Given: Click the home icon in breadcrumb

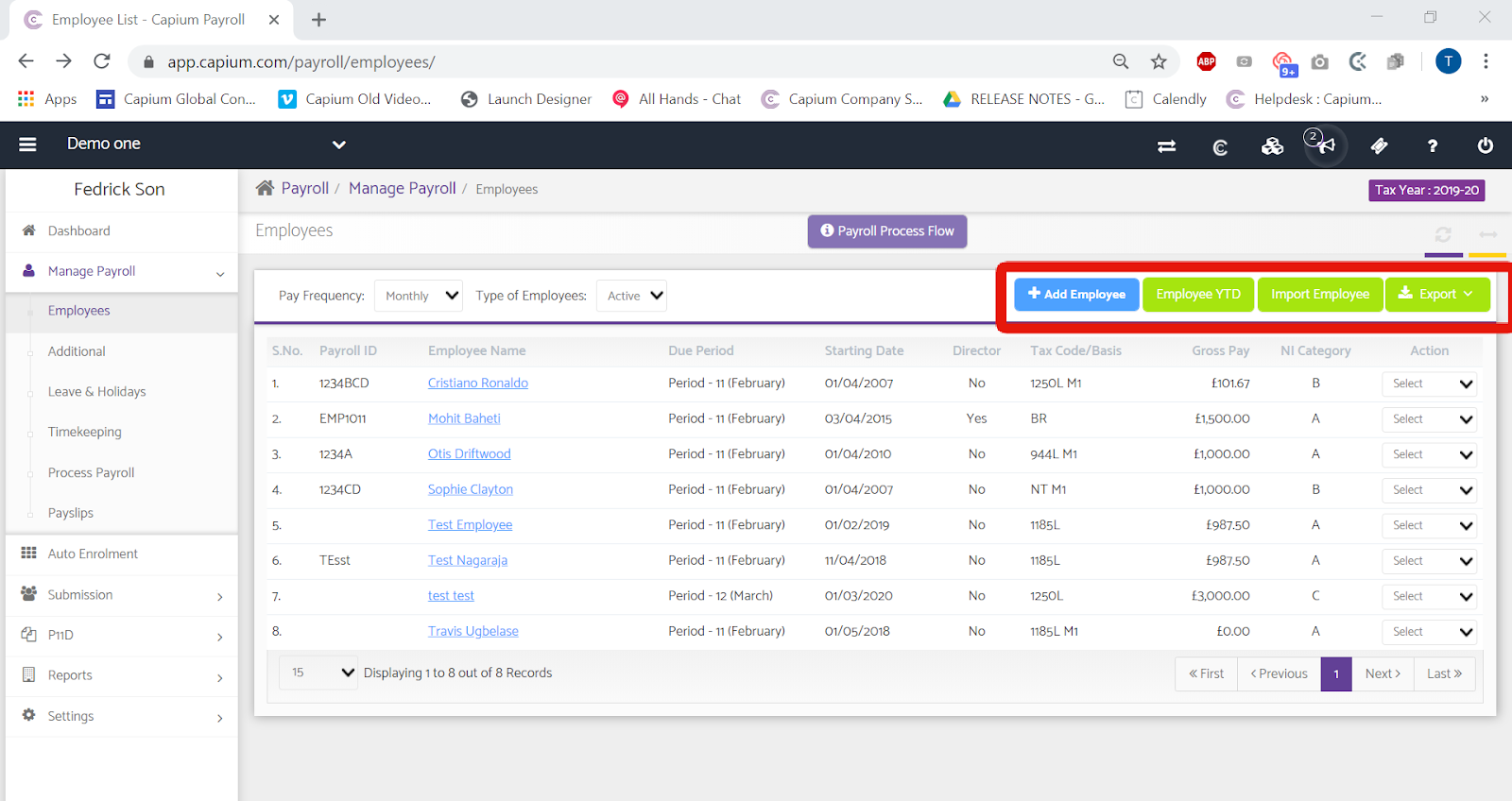Looking at the screenshot, I should [x=265, y=188].
